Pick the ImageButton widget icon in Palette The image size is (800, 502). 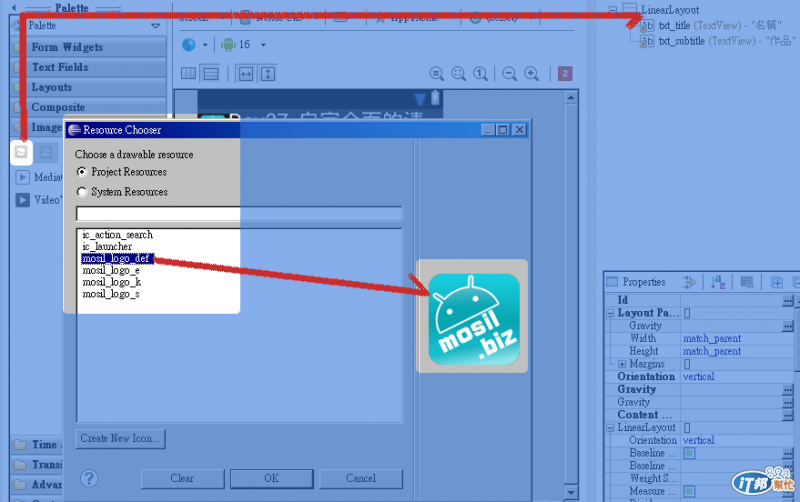click(45, 152)
